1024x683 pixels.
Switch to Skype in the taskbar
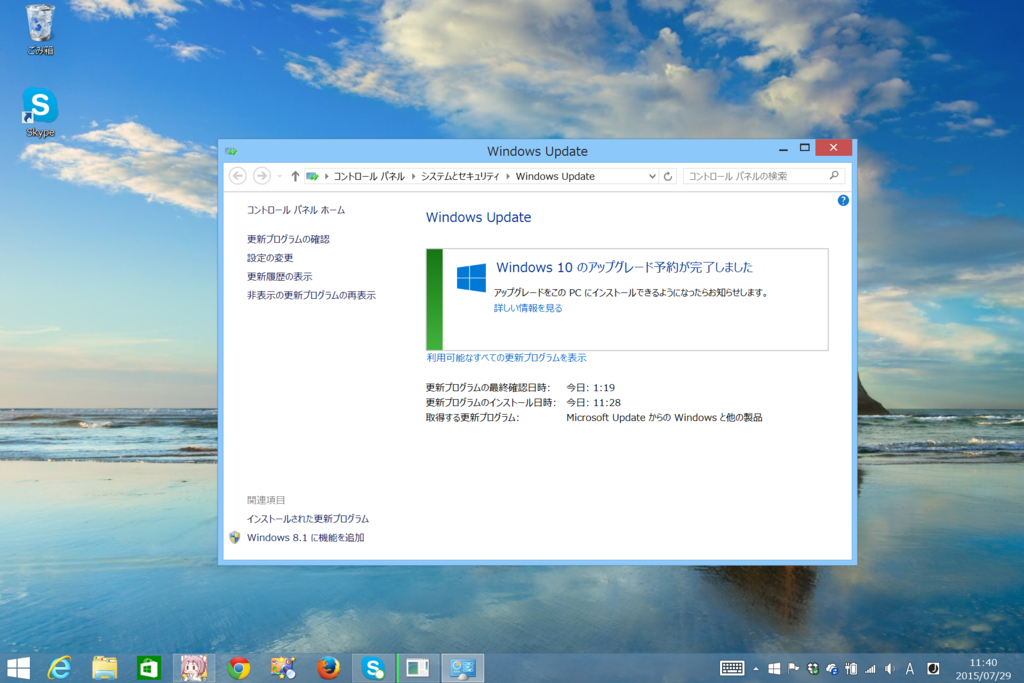pyautogui.click(x=374, y=668)
